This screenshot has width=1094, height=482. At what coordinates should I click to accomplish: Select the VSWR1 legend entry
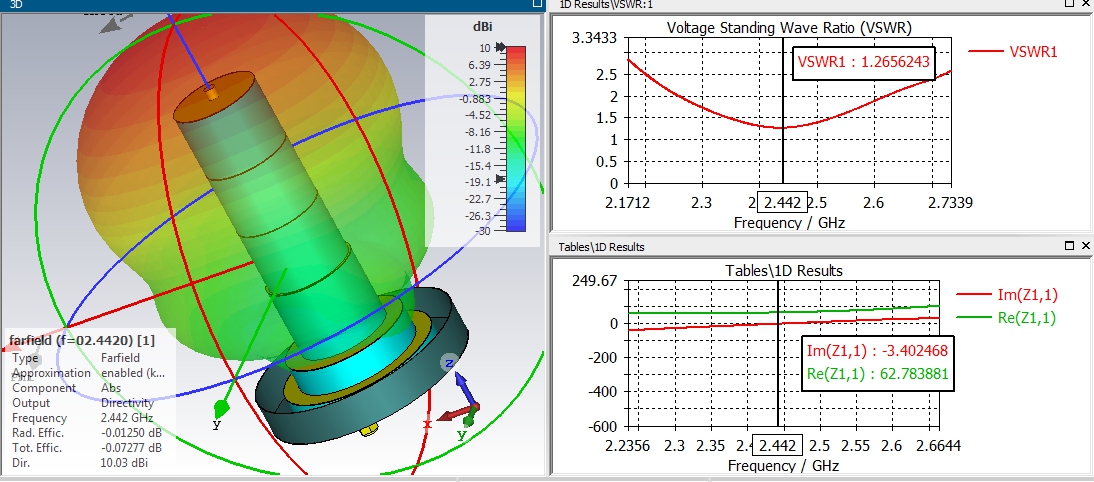tap(1013, 51)
